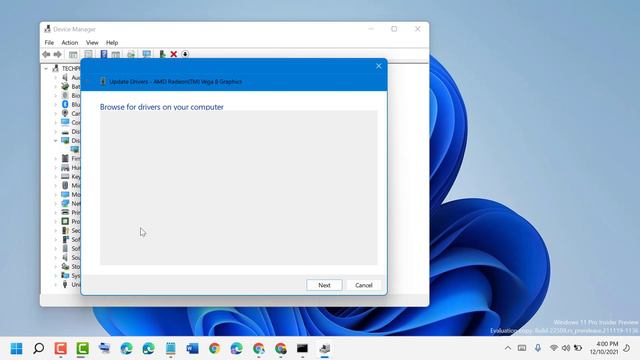
Task: Select the Keyboards icon in the device tree
Action: 65,176
